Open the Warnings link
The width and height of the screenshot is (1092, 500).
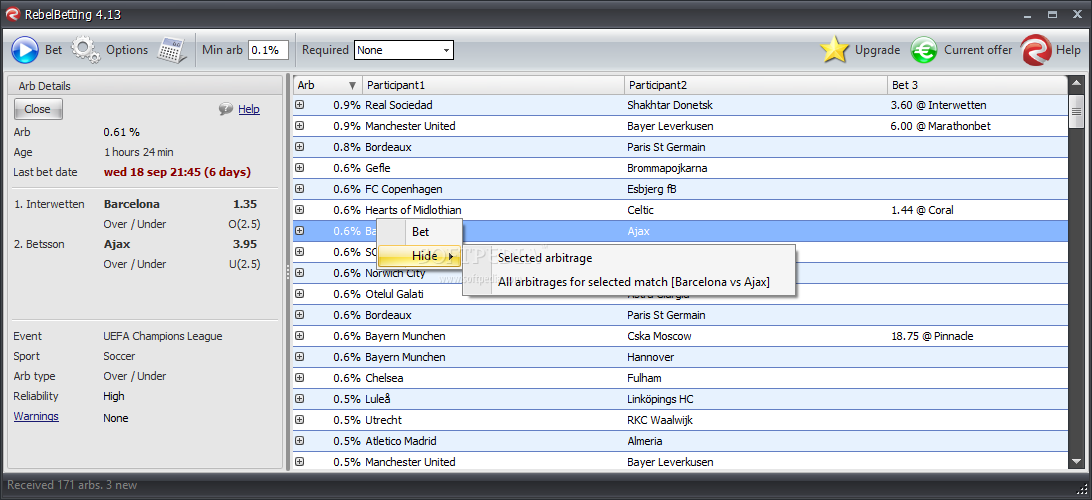pos(36,416)
